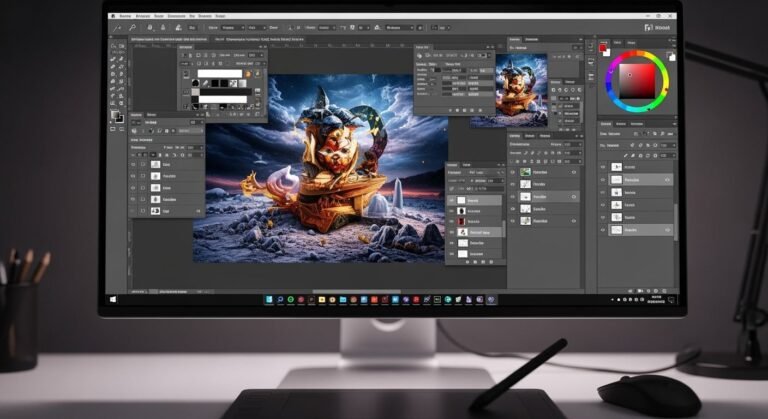Click the link icon on the highlighted bottom layer in the right Layers panel

click(x=667, y=230)
